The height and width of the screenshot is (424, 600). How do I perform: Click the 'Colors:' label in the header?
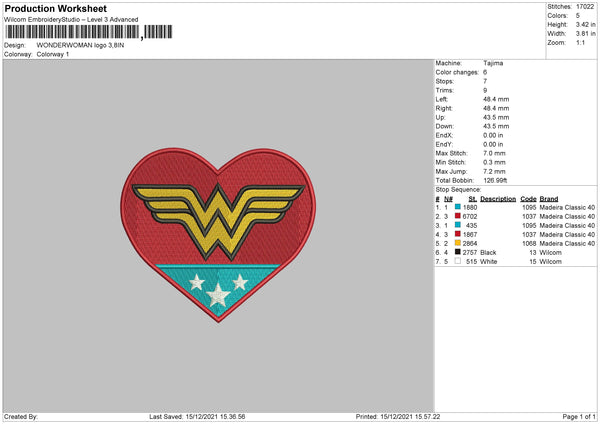coord(558,16)
